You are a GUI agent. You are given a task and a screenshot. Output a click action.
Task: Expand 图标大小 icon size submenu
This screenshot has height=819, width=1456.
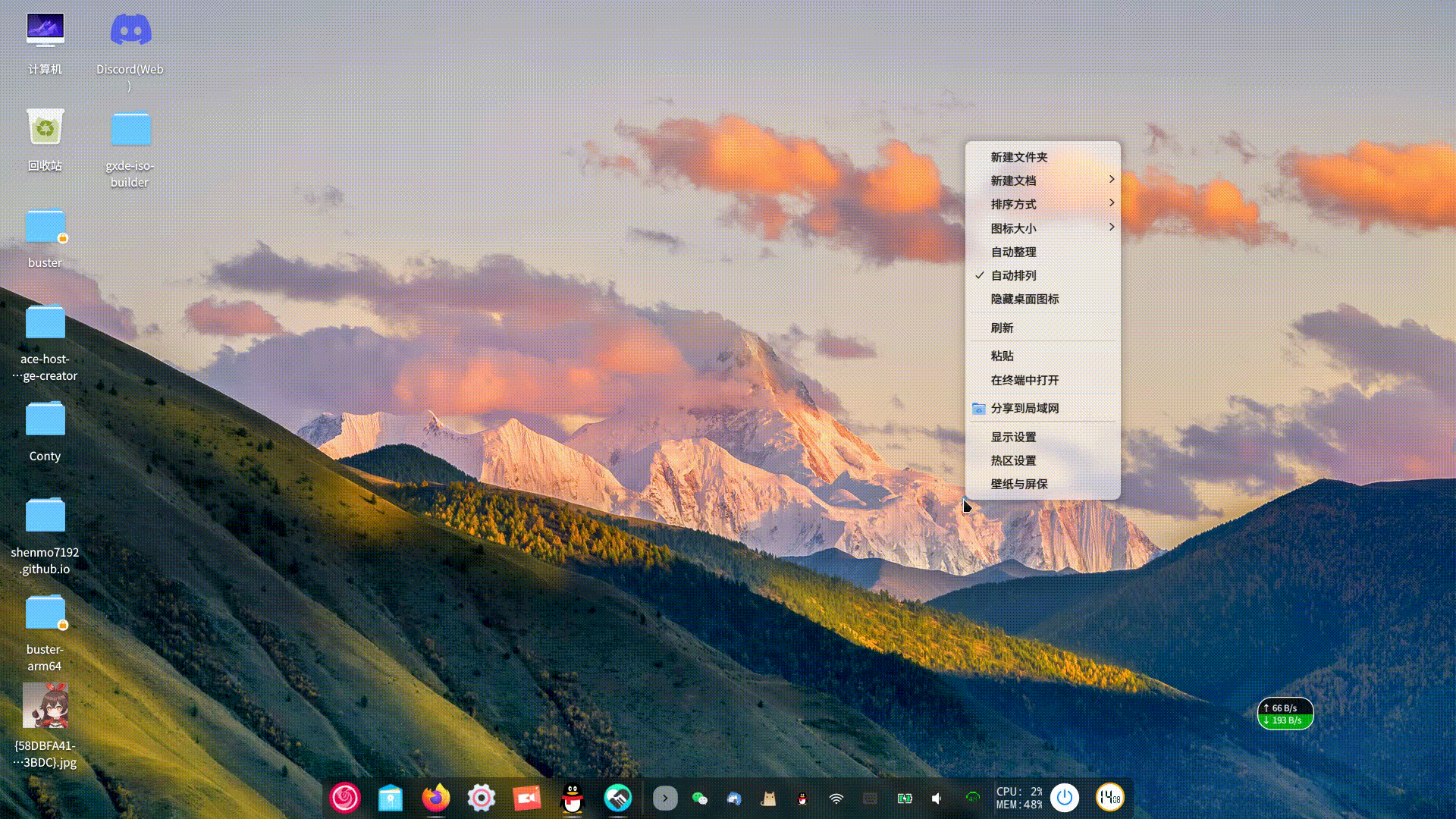pyautogui.click(x=1043, y=227)
